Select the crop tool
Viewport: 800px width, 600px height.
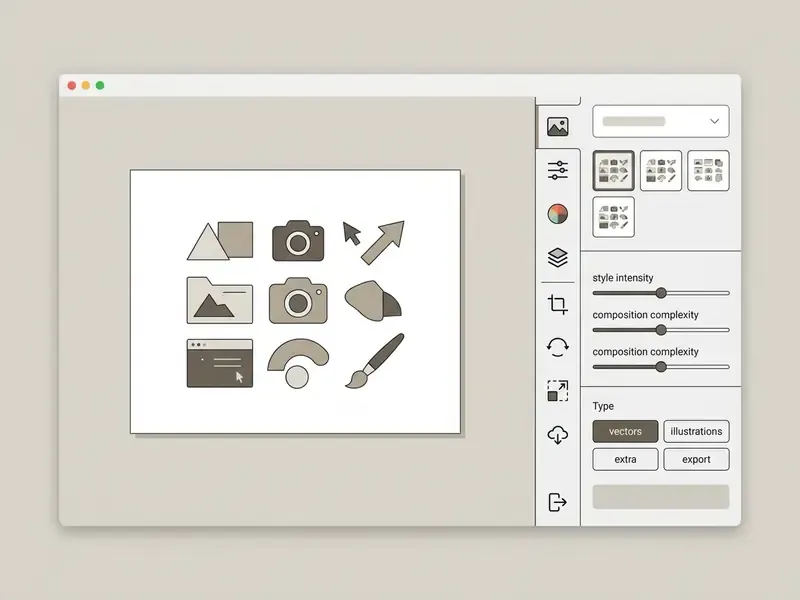[x=558, y=304]
